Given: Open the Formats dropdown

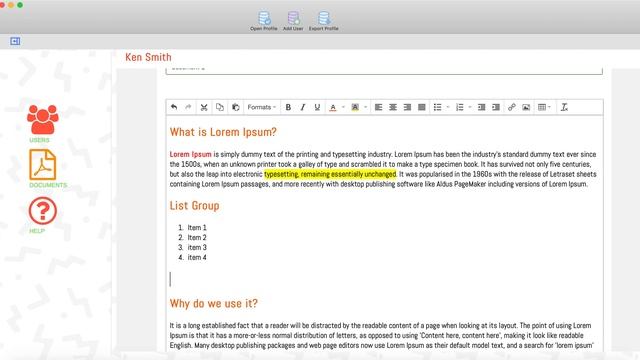Looking at the screenshot, I should tap(262, 107).
